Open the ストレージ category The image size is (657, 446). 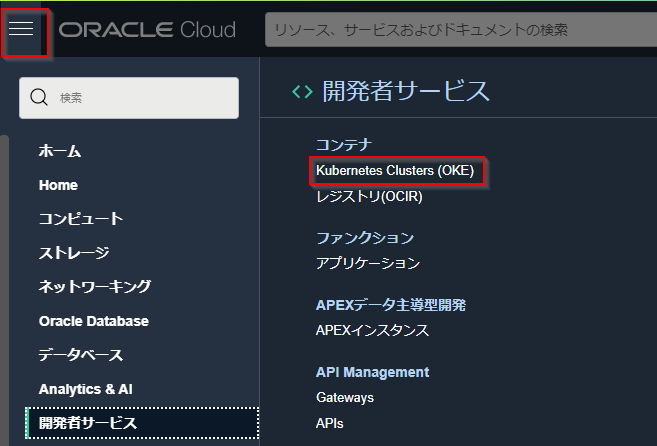74,253
